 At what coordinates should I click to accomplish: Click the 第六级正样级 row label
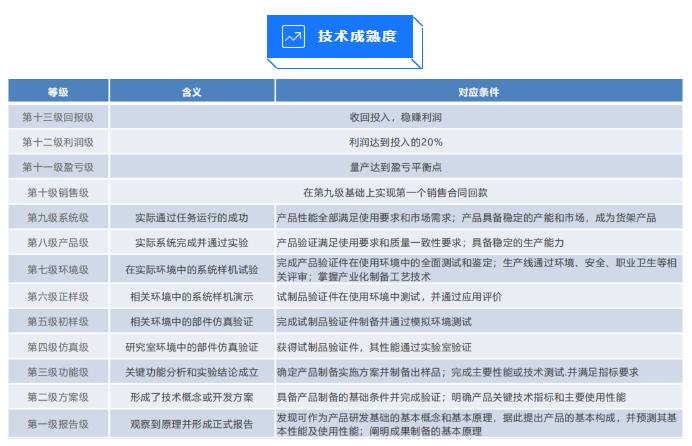tap(58, 297)
